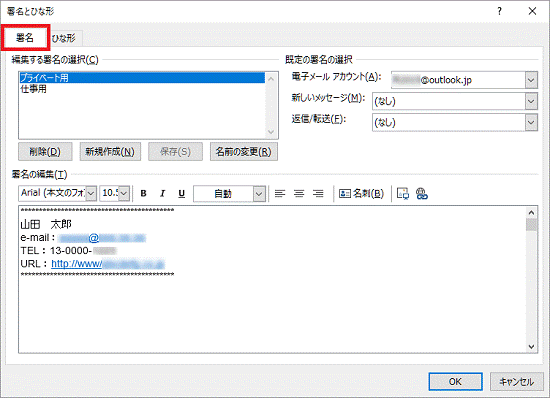Screen dimensions: 550x398
Task: Click the signature editor scrollbar thumb
Action: pyautogui.click(x=531, y=224)
